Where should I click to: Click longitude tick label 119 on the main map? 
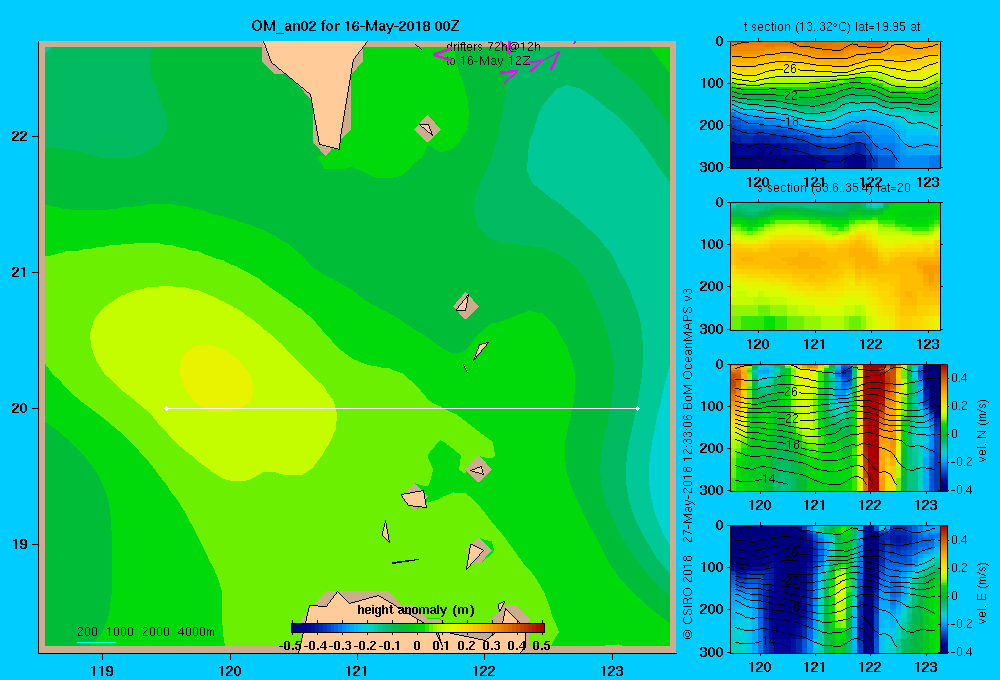[102, 670]
